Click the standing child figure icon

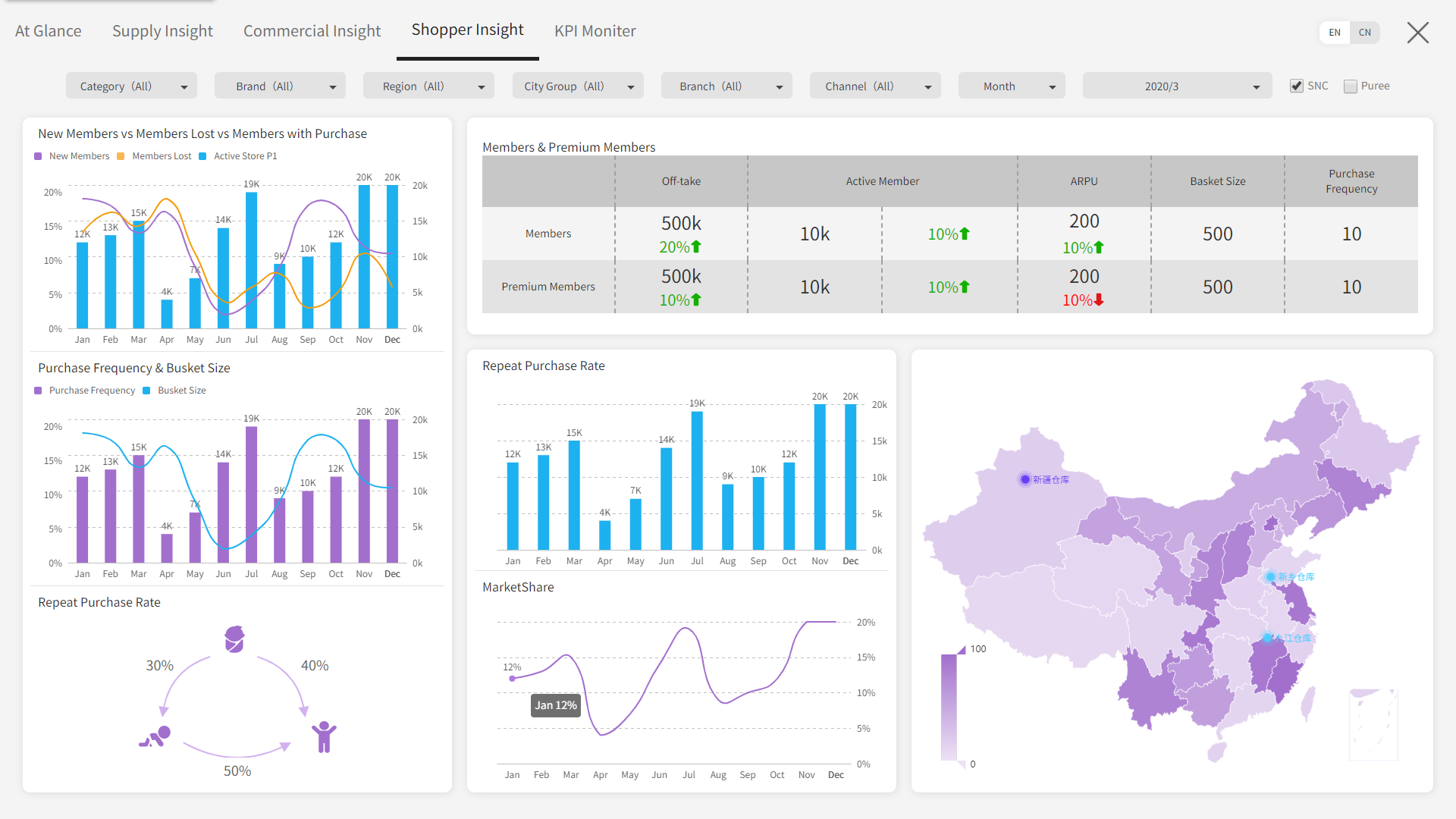[324, 736]
